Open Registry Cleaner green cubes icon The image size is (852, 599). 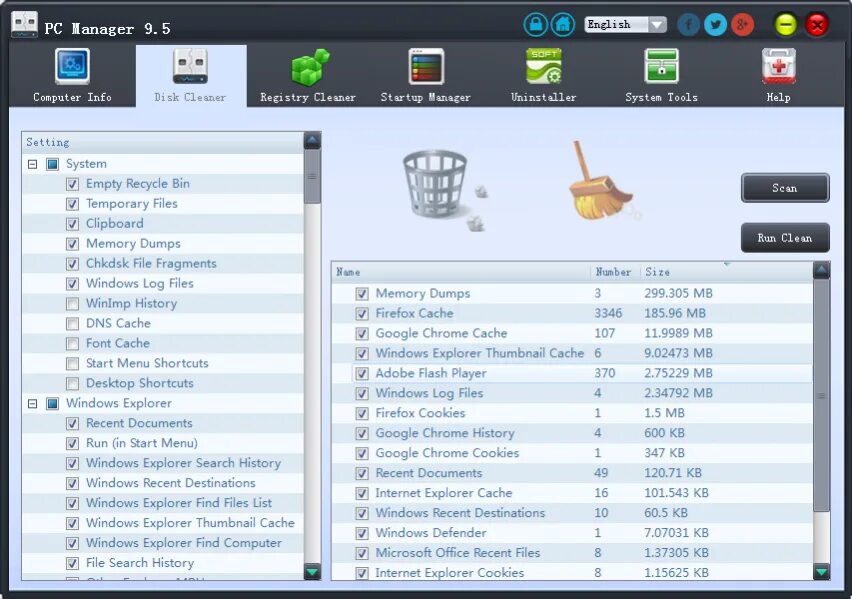310,67
